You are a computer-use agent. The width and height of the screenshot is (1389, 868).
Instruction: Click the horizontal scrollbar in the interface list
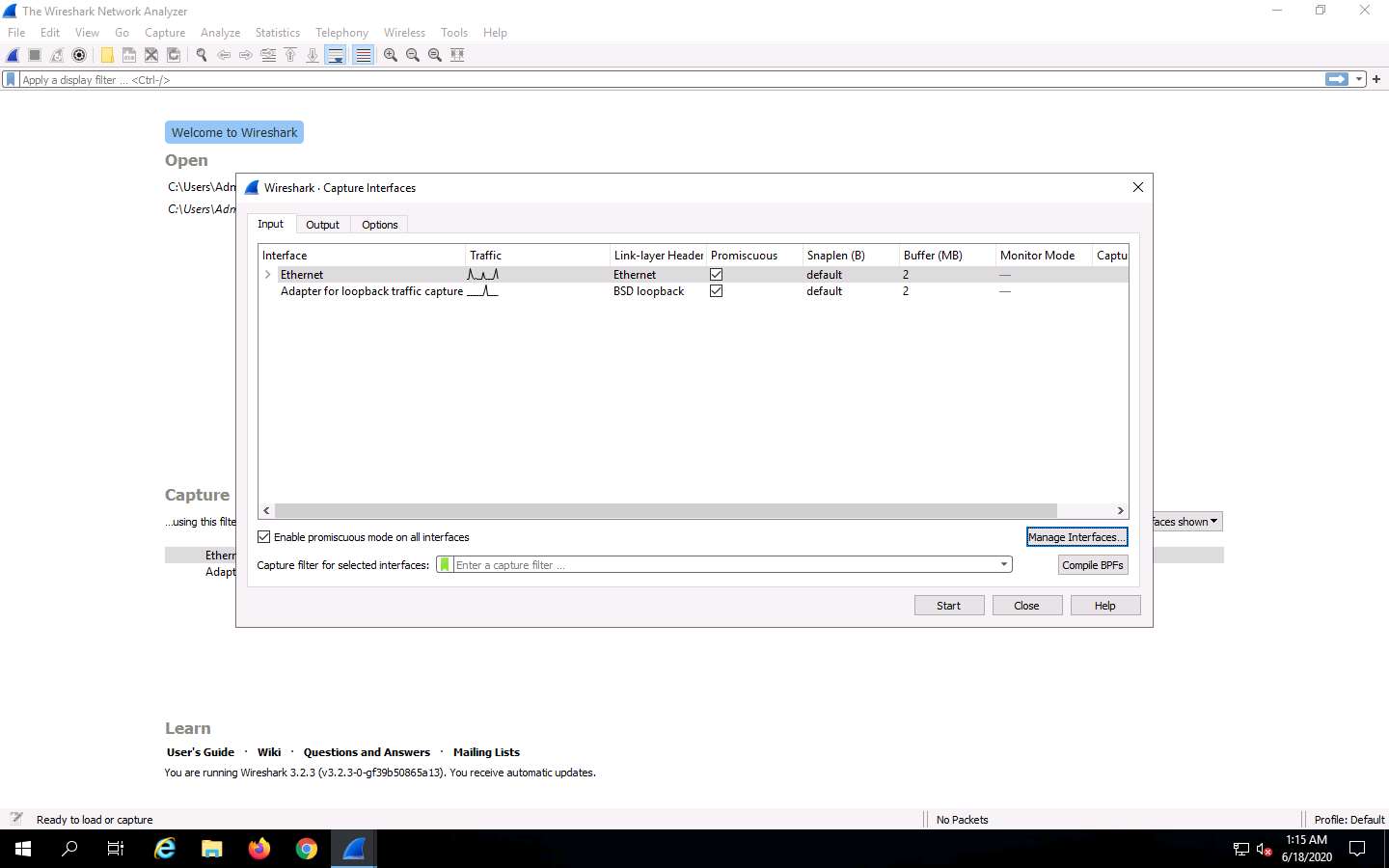(666, 511)
